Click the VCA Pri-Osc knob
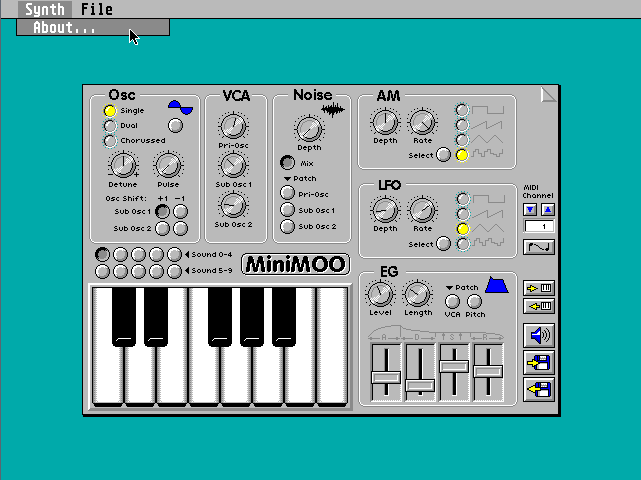Viewport: 641px width, 480px height. click(233, 126)
